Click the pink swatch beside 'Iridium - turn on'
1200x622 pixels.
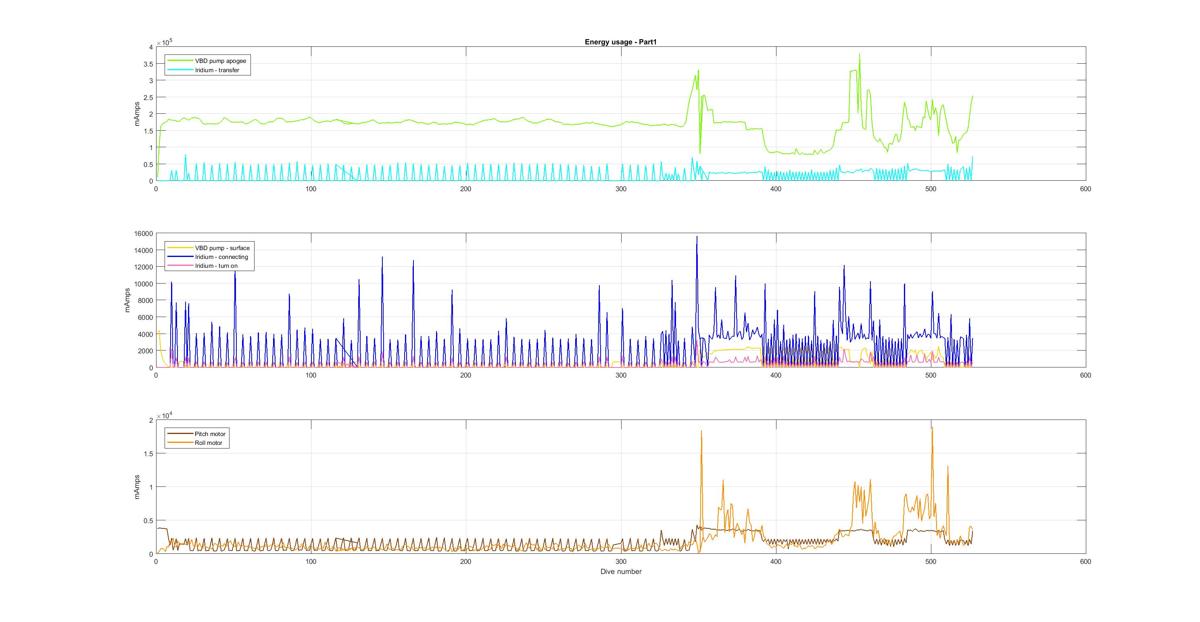click(180, 266)
